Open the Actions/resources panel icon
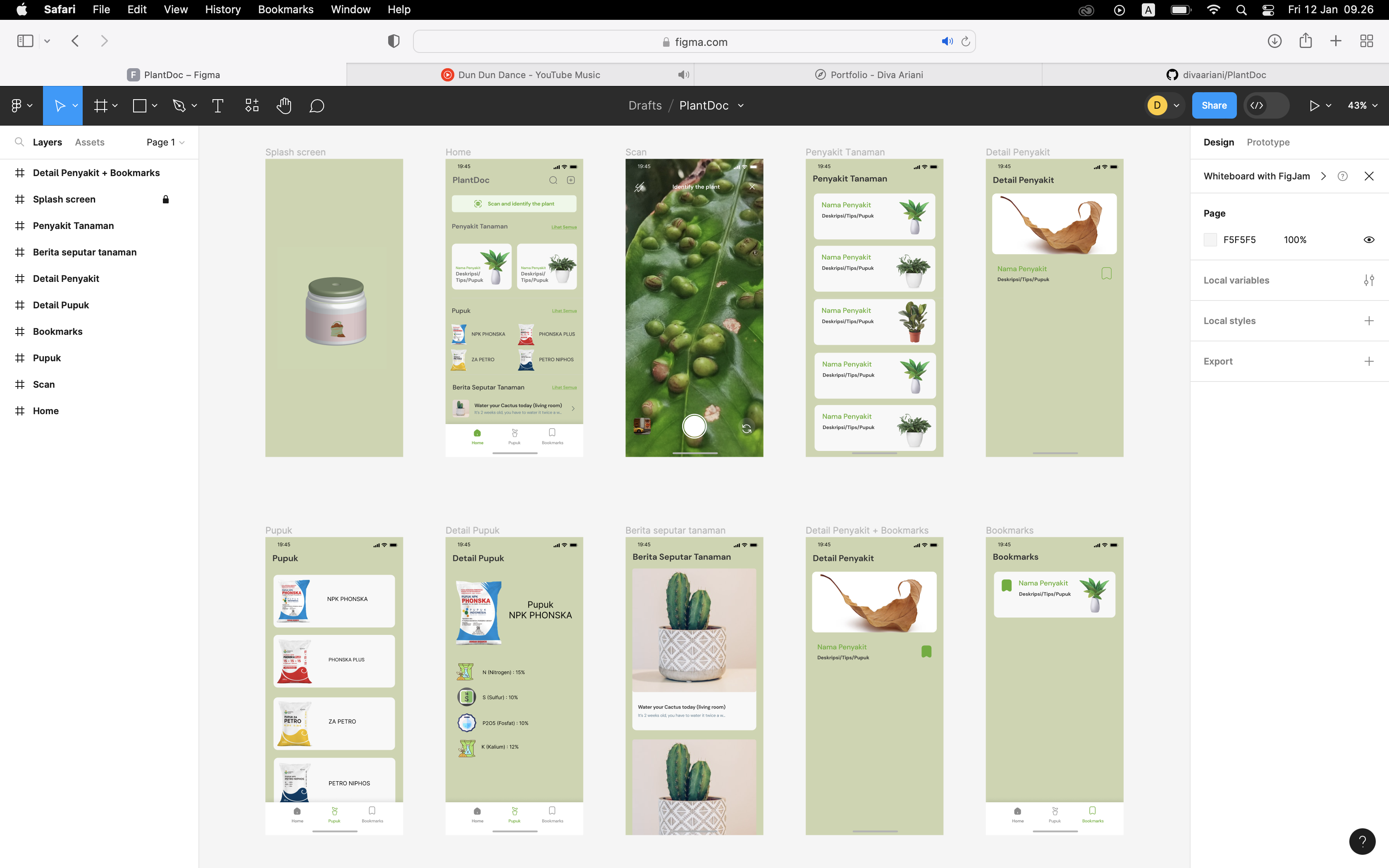 tap(251, 105)
